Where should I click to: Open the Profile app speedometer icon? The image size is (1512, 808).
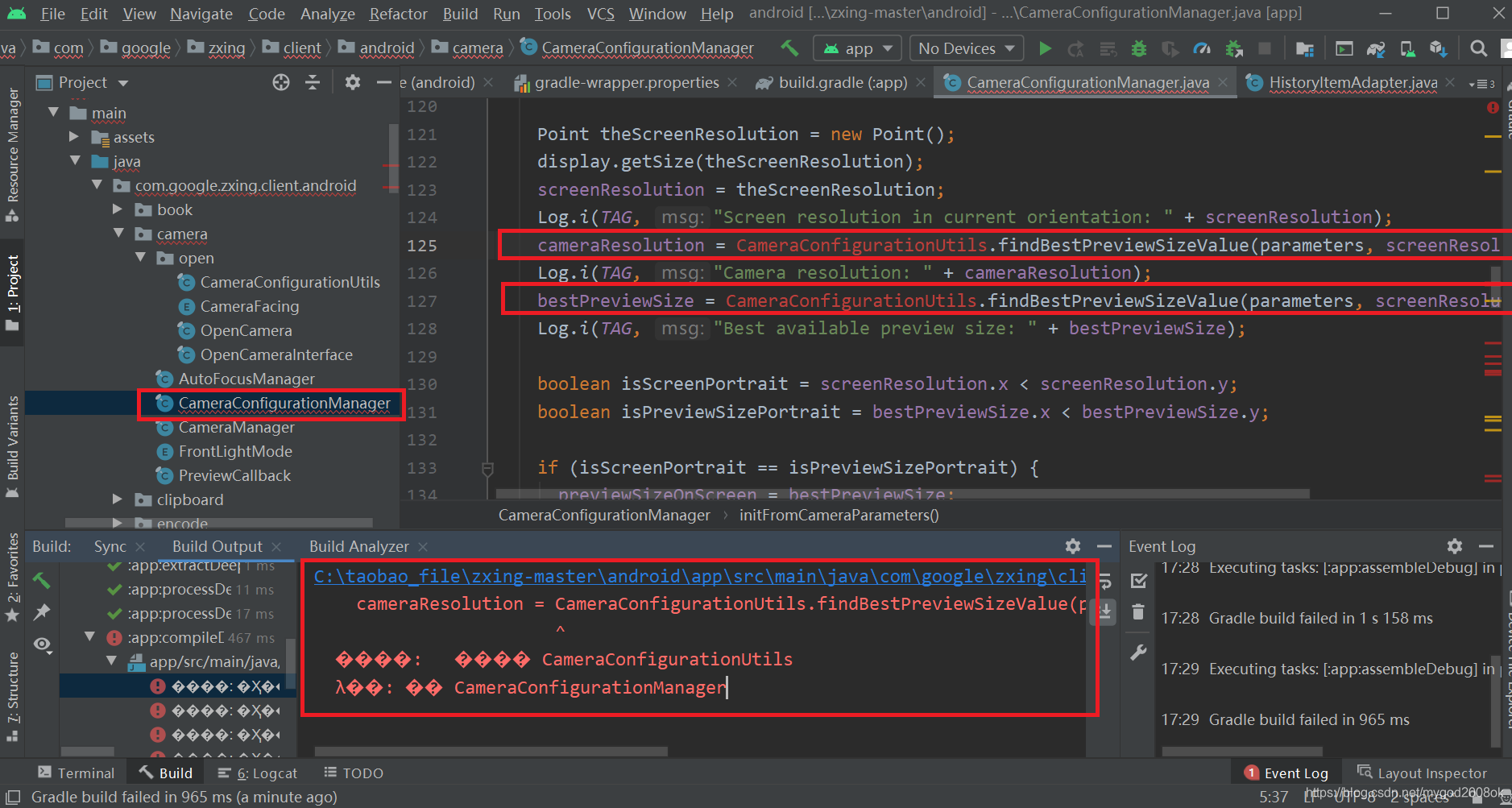1202,48
